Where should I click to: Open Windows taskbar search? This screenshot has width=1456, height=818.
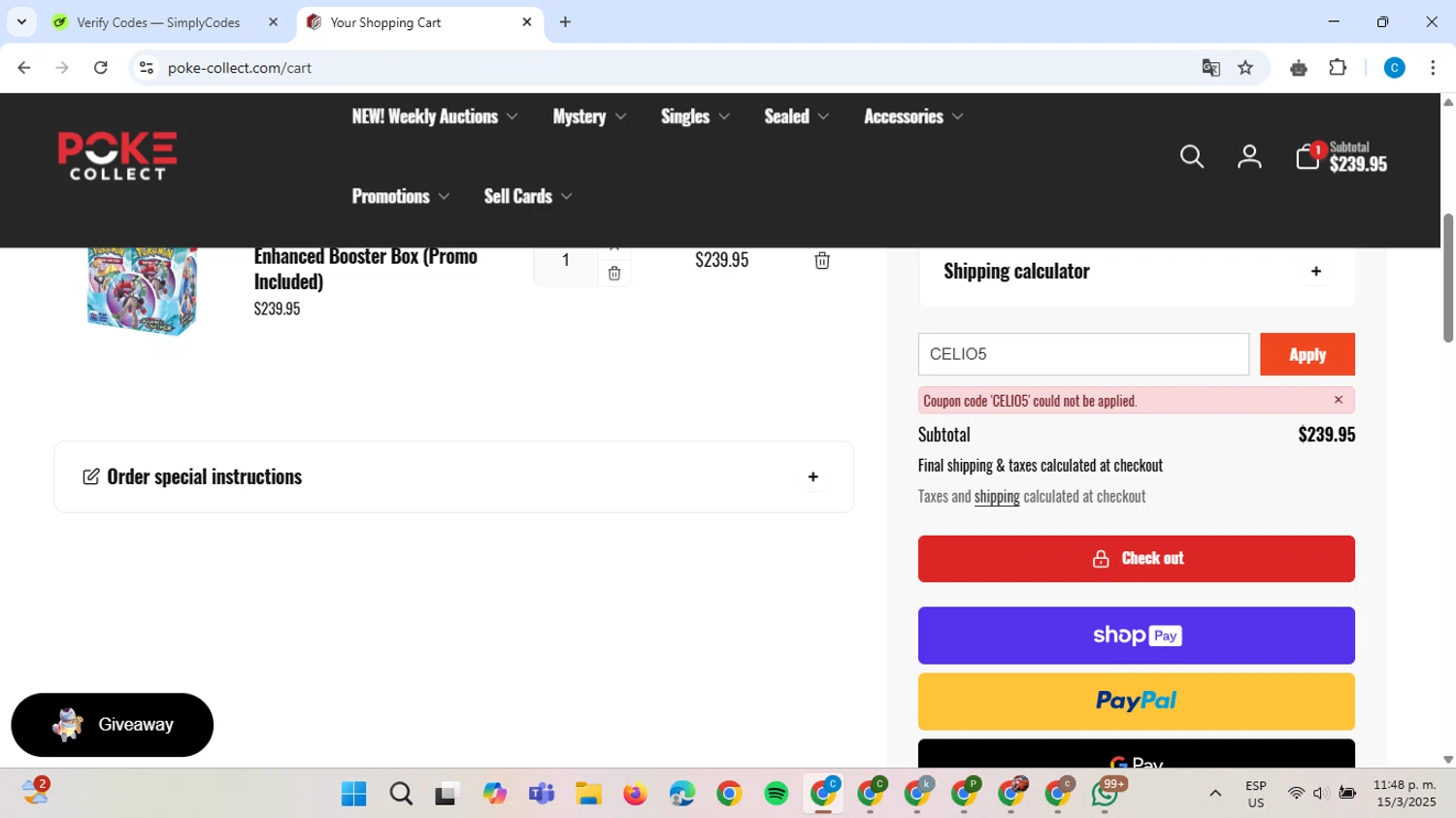[x=401, y=794]
